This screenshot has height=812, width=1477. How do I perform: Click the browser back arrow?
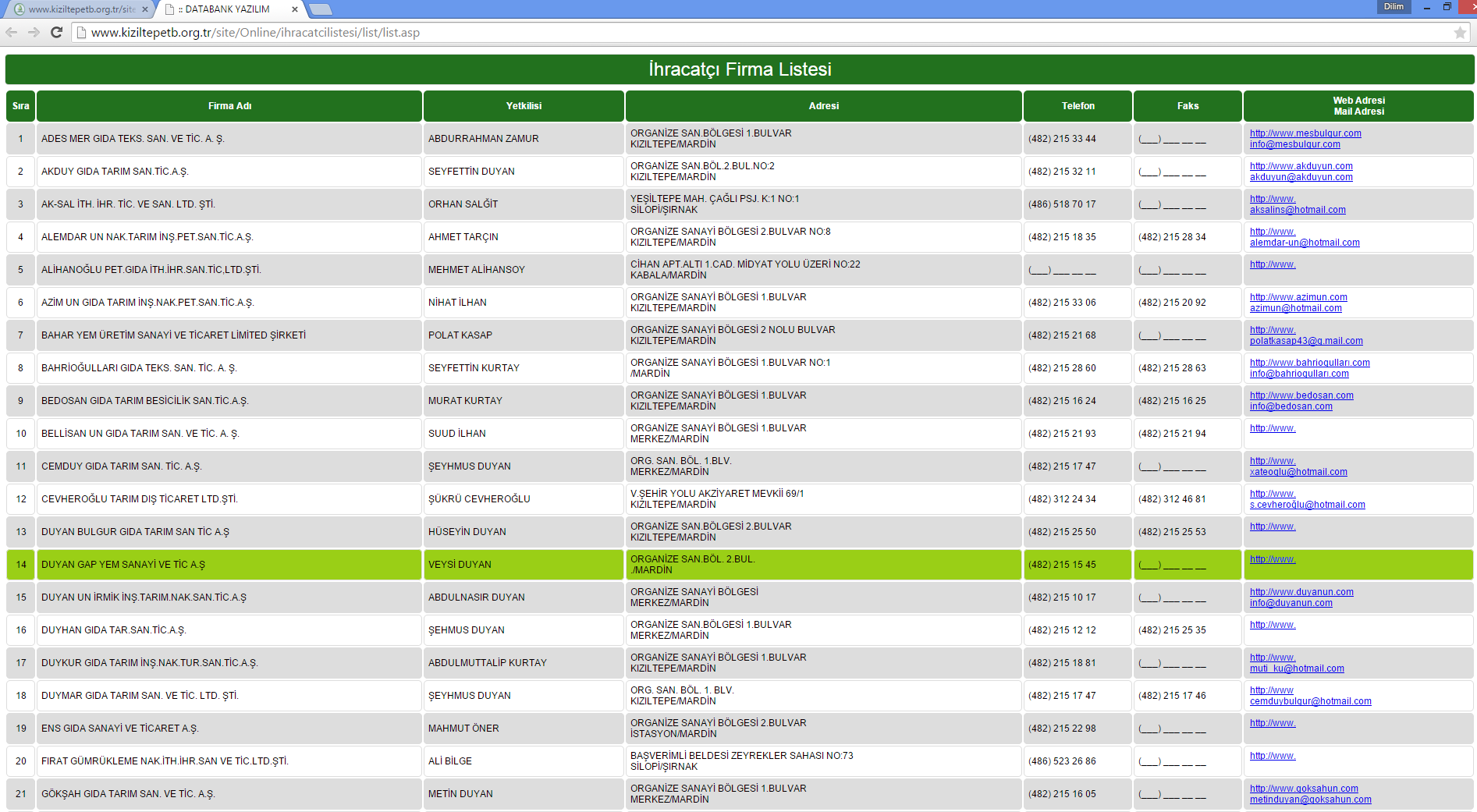tap(11, 32)
